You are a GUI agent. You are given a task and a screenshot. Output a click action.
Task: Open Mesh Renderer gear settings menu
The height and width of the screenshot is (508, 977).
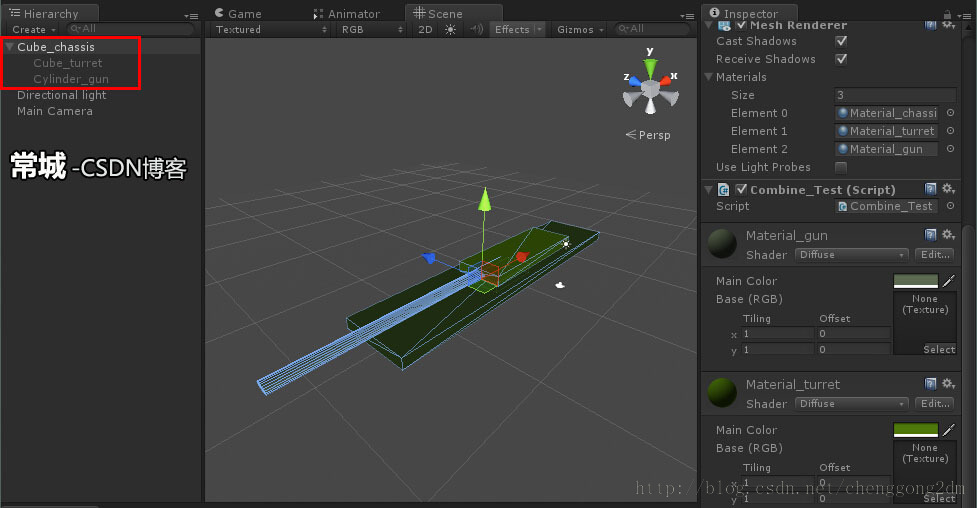coord(948,25)
